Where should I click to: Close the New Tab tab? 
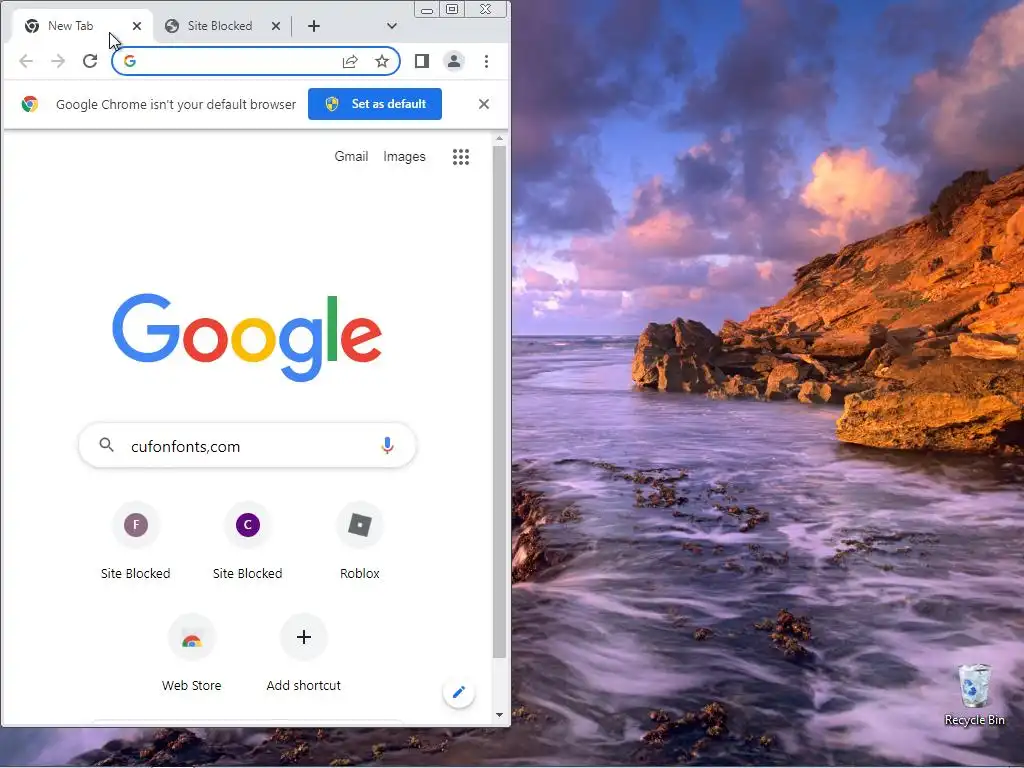(137, 26)
